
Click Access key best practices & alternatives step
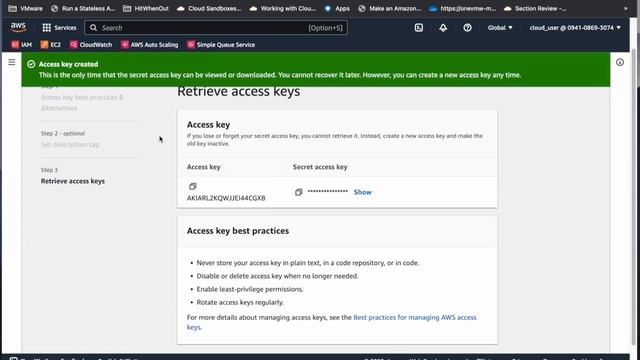pyautogui.click(x=82, y=102)
